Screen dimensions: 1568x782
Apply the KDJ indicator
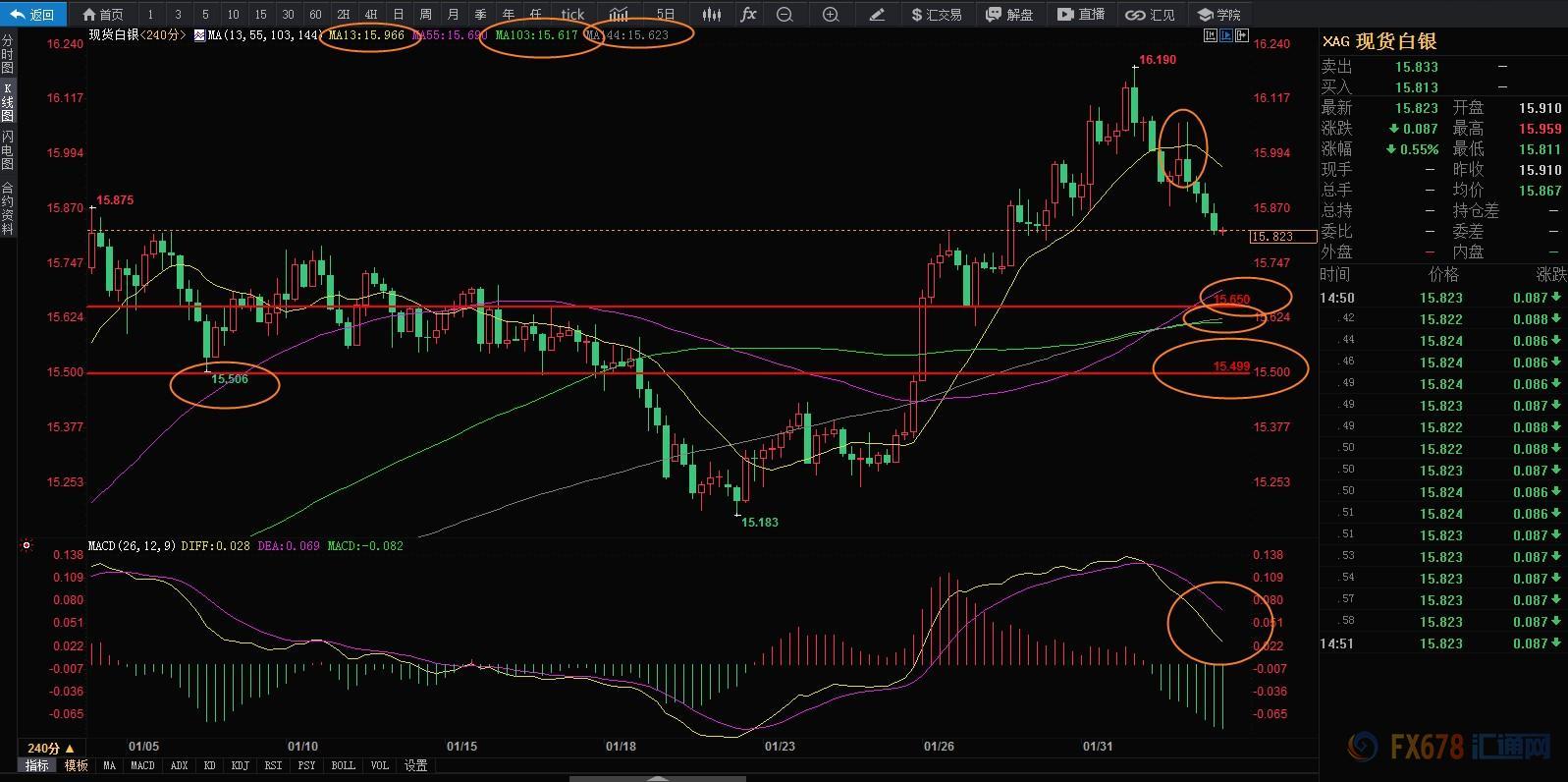coord(240,765)
